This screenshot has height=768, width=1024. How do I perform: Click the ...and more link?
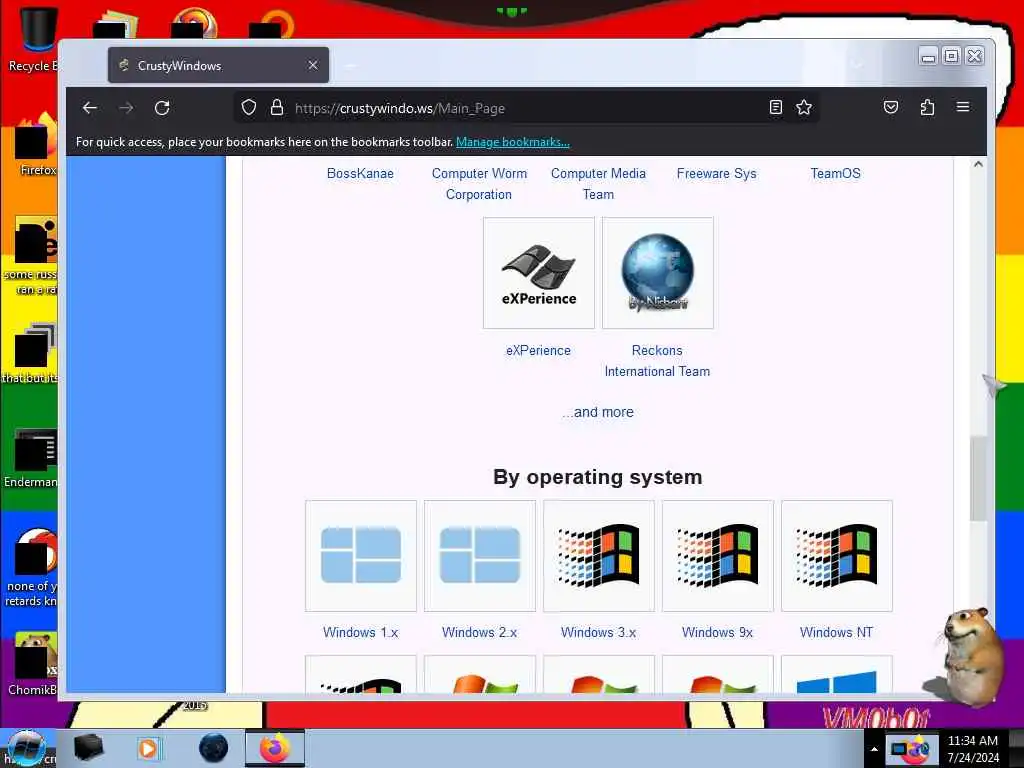click(598, 412)
